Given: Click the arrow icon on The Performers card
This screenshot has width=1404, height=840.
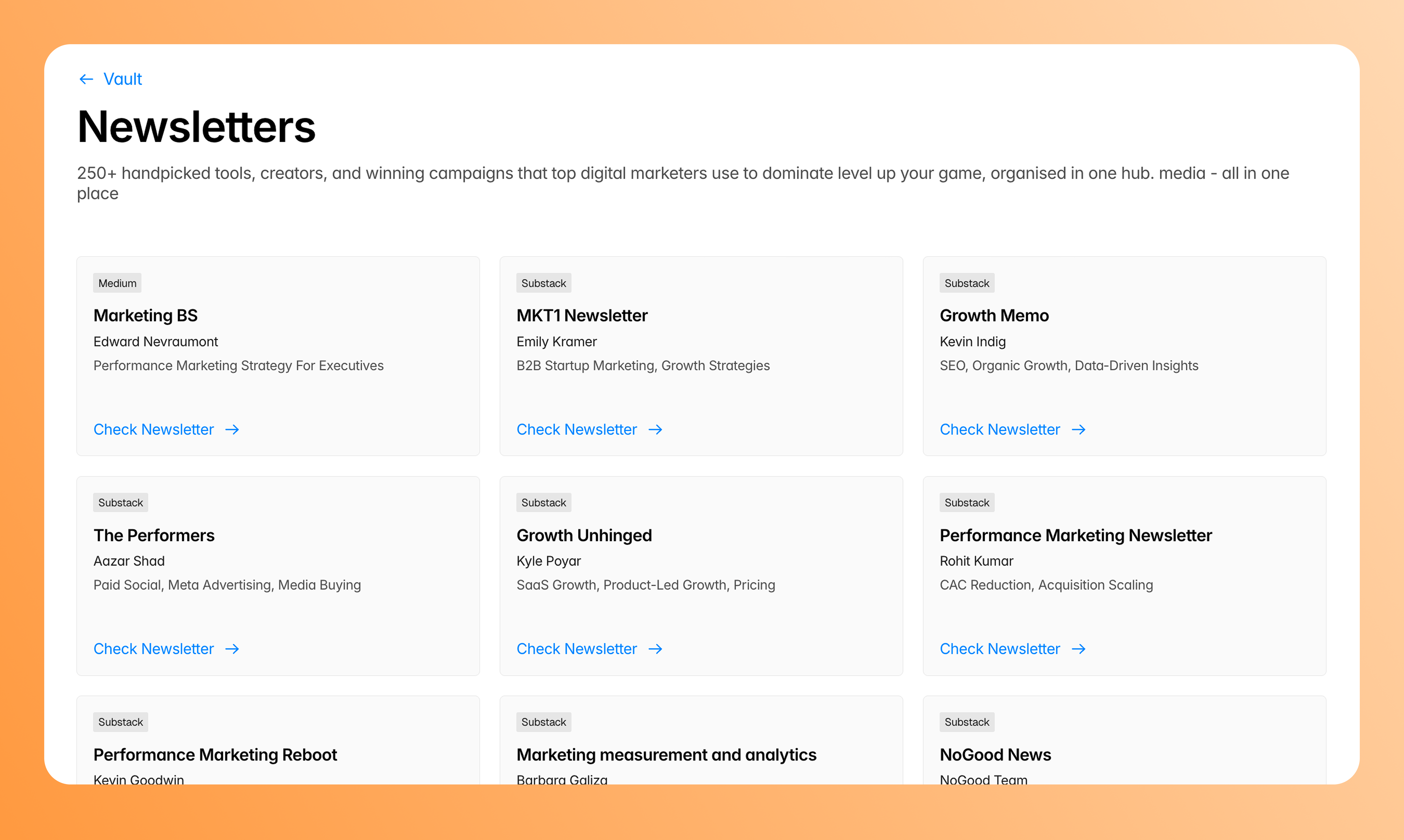Looking at the screenshot, I should (x=233, y=649).
